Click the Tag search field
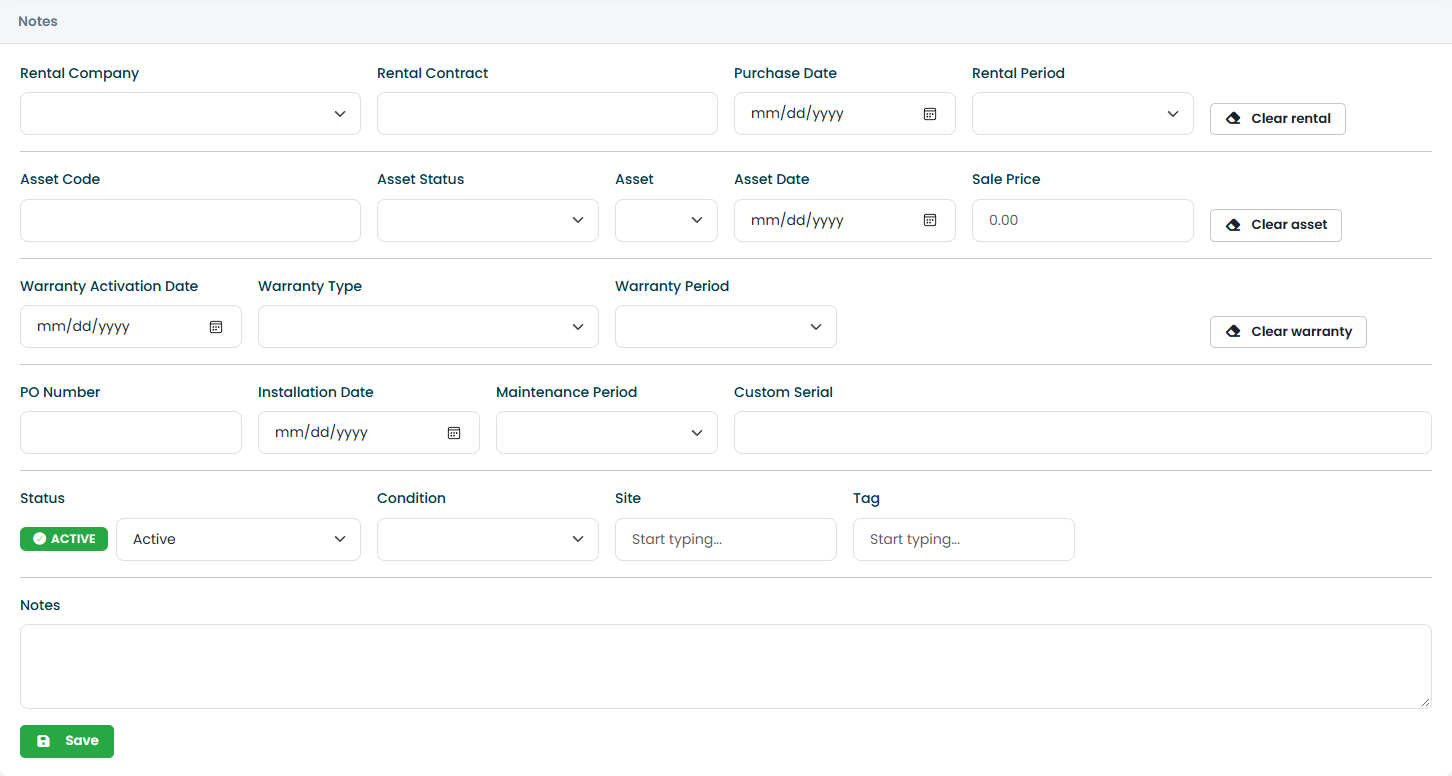The image size is (1452, 776). 964,539
